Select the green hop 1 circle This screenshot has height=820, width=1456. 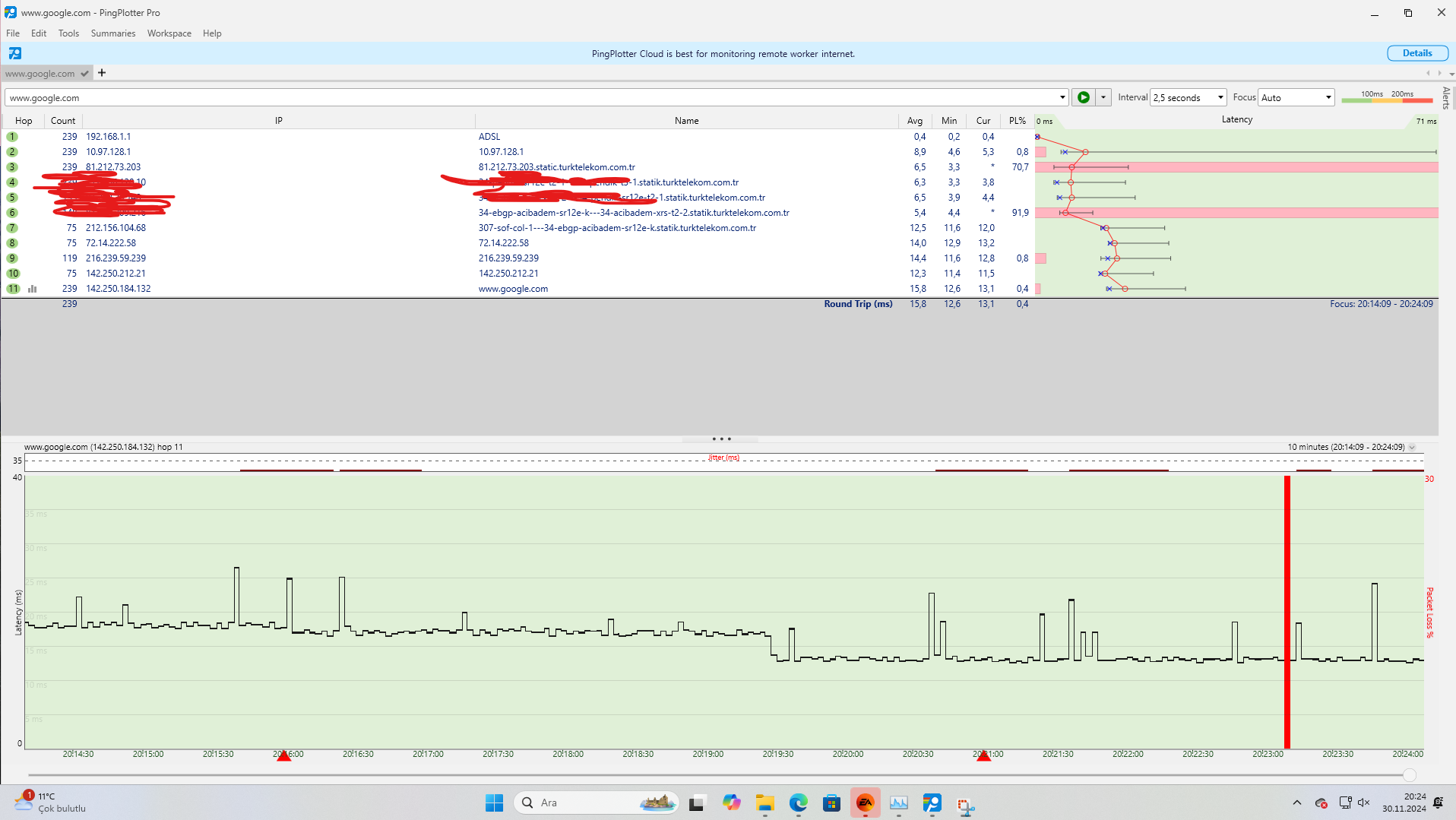pos(12,137)
